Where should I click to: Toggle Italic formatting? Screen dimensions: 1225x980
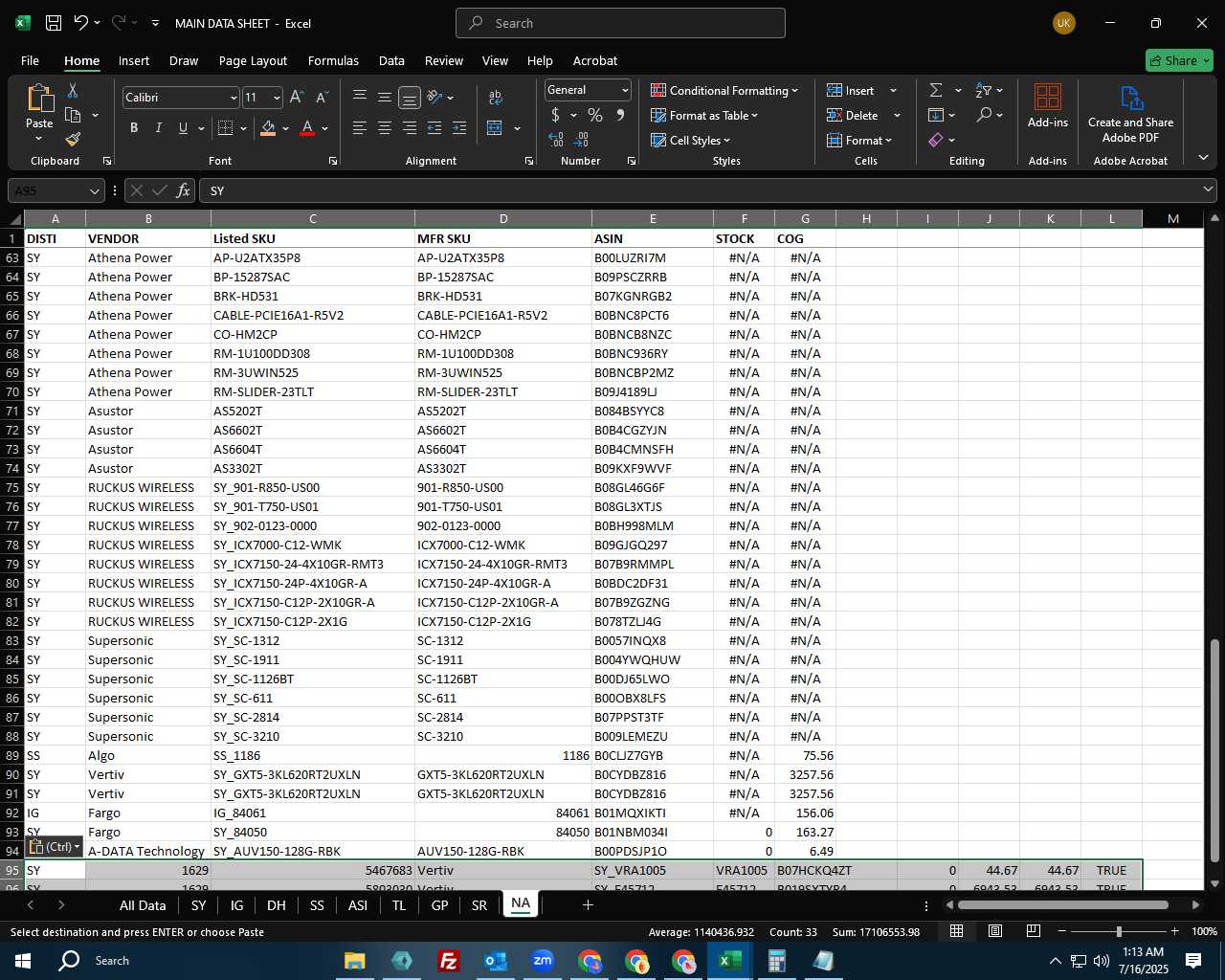point(158,127)
